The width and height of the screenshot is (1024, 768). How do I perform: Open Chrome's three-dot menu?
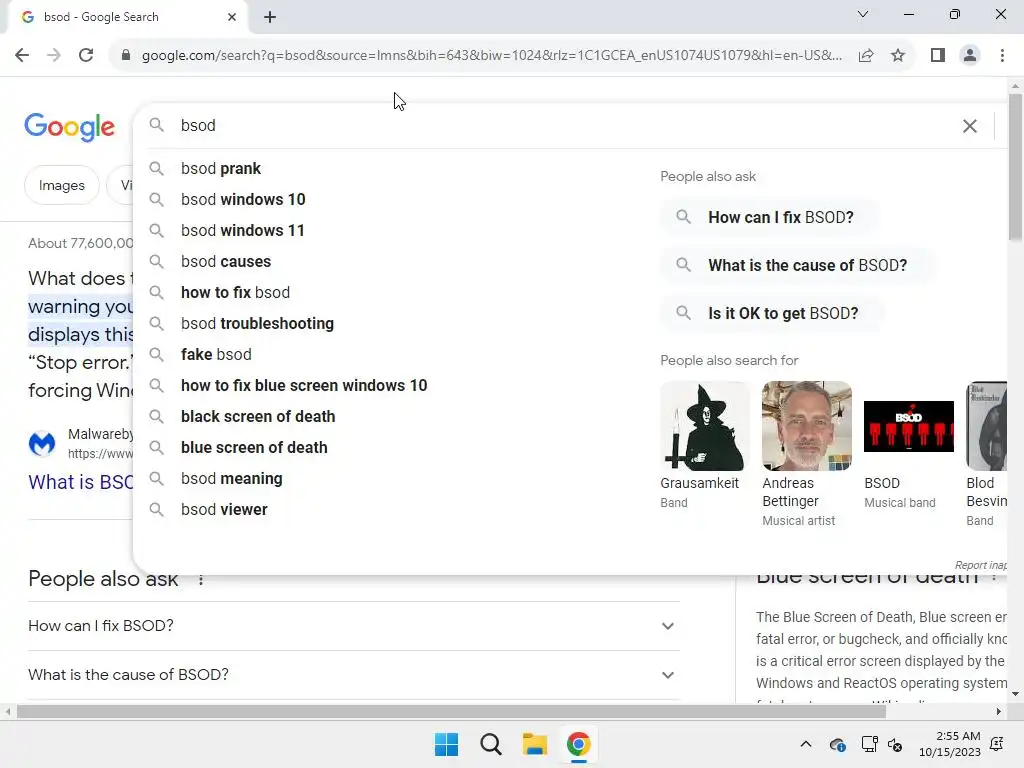tap(1002, 55)
